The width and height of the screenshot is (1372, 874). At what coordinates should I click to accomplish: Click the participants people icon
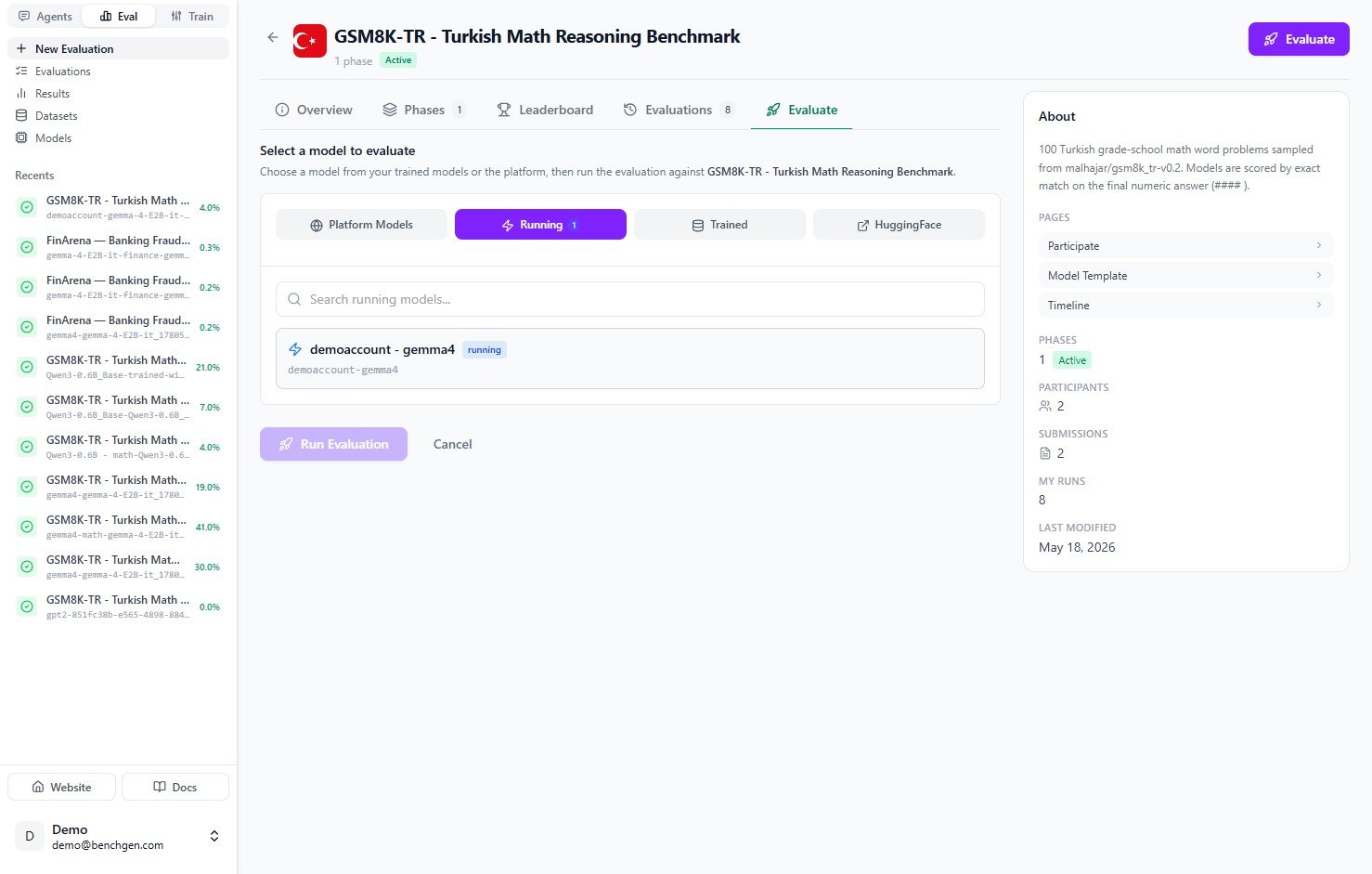coord(1045,406)
